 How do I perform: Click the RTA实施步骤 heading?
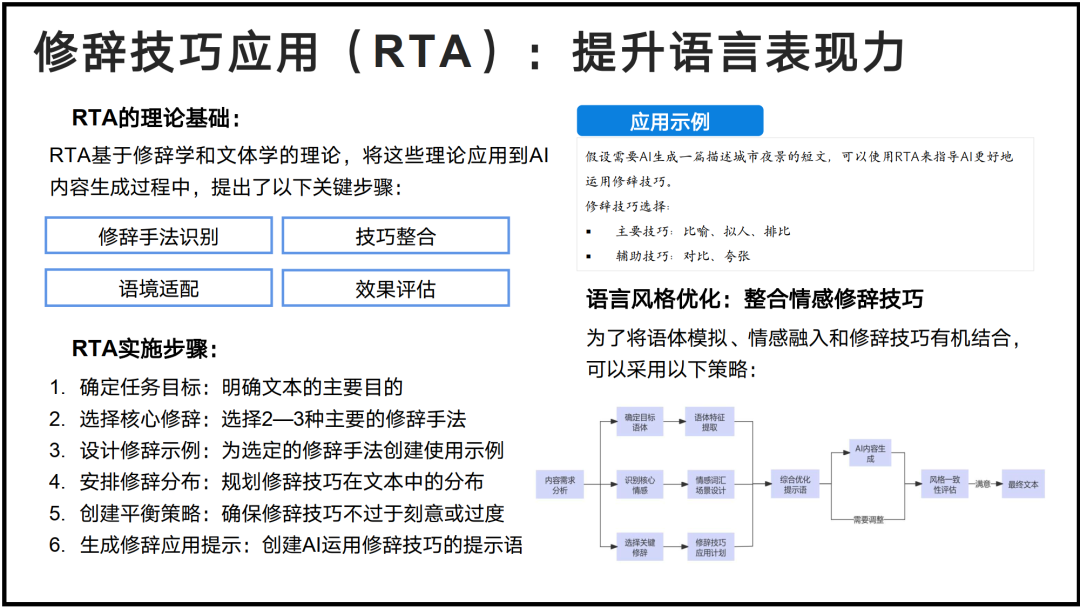tap(145, 349)
